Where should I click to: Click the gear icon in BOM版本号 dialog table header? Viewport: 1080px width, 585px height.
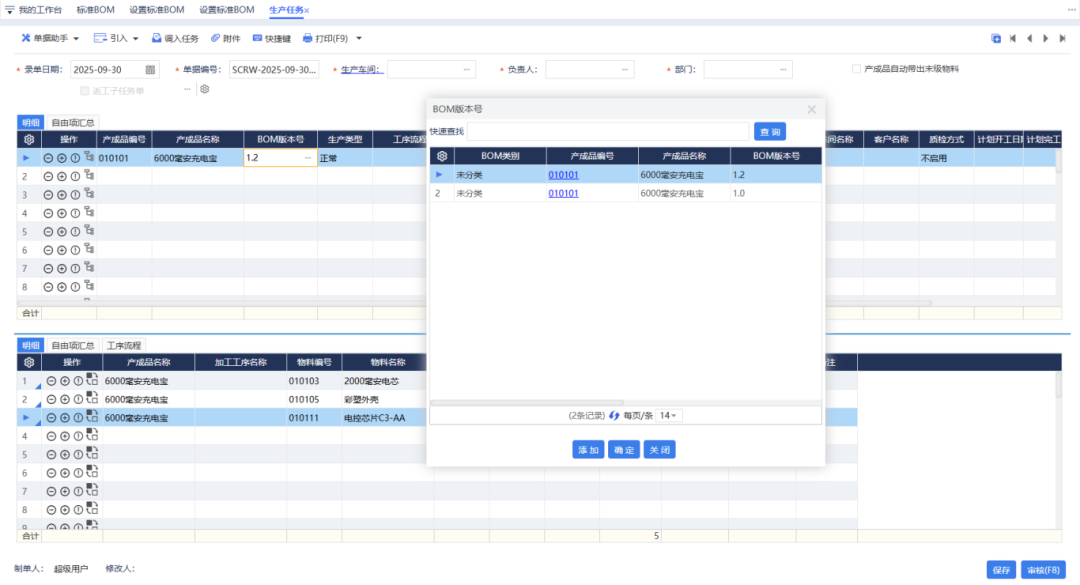(x=442, y=156)
